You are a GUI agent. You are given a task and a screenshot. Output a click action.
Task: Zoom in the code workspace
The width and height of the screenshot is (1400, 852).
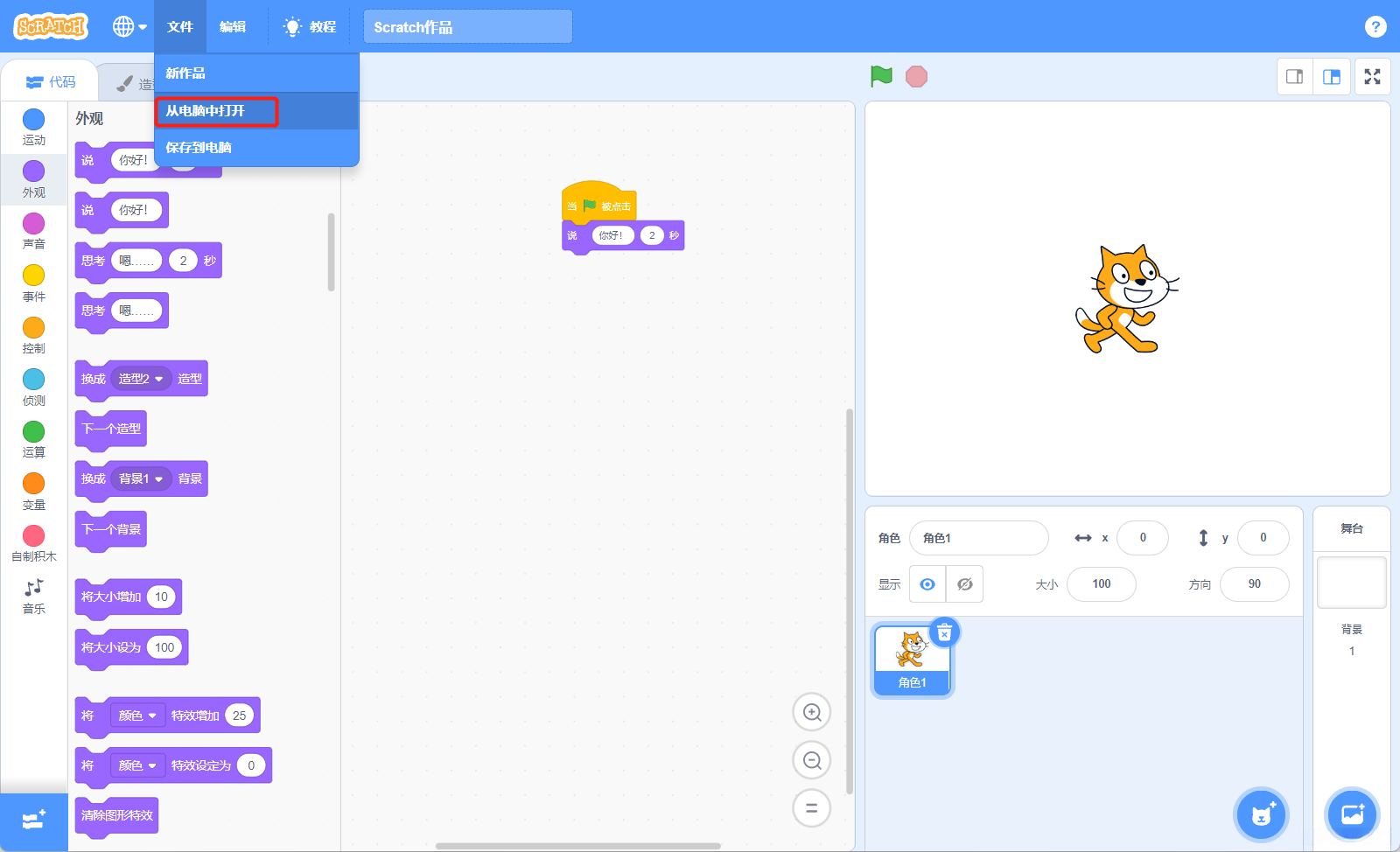pyautogui.click(x=812, y=712)
